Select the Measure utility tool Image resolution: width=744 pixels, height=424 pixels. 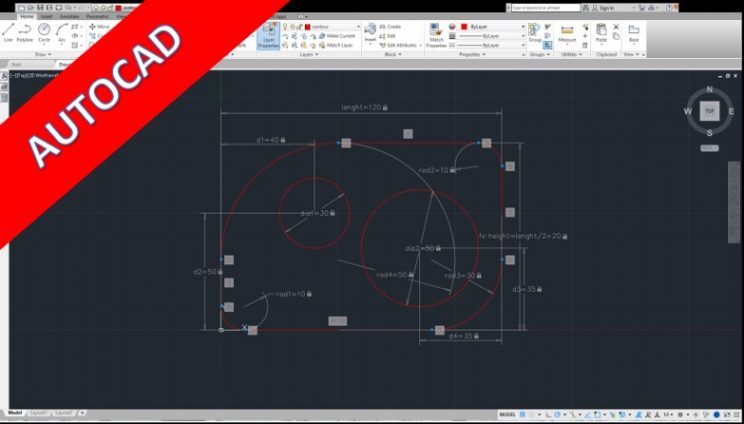click(567, 33)
